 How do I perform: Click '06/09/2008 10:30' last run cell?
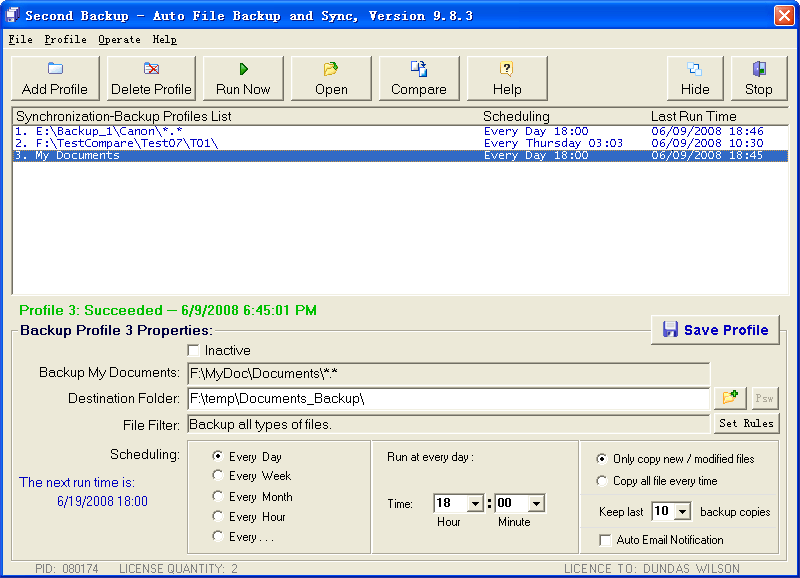(707, 143)
